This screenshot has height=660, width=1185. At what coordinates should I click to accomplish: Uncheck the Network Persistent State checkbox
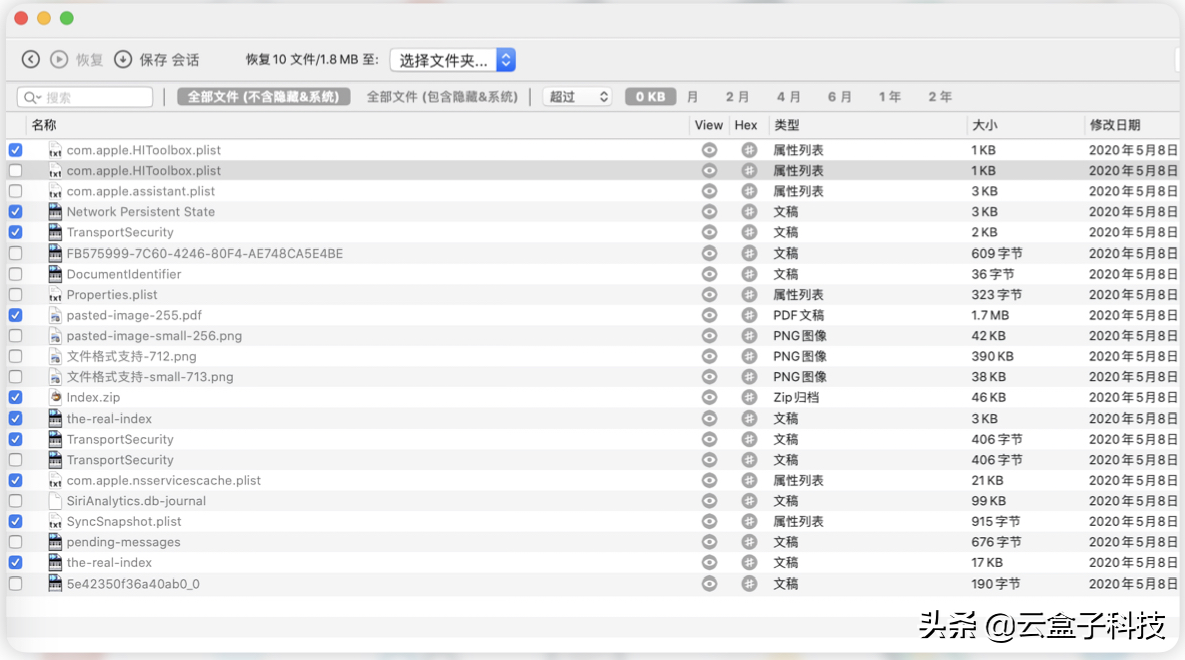15,212
